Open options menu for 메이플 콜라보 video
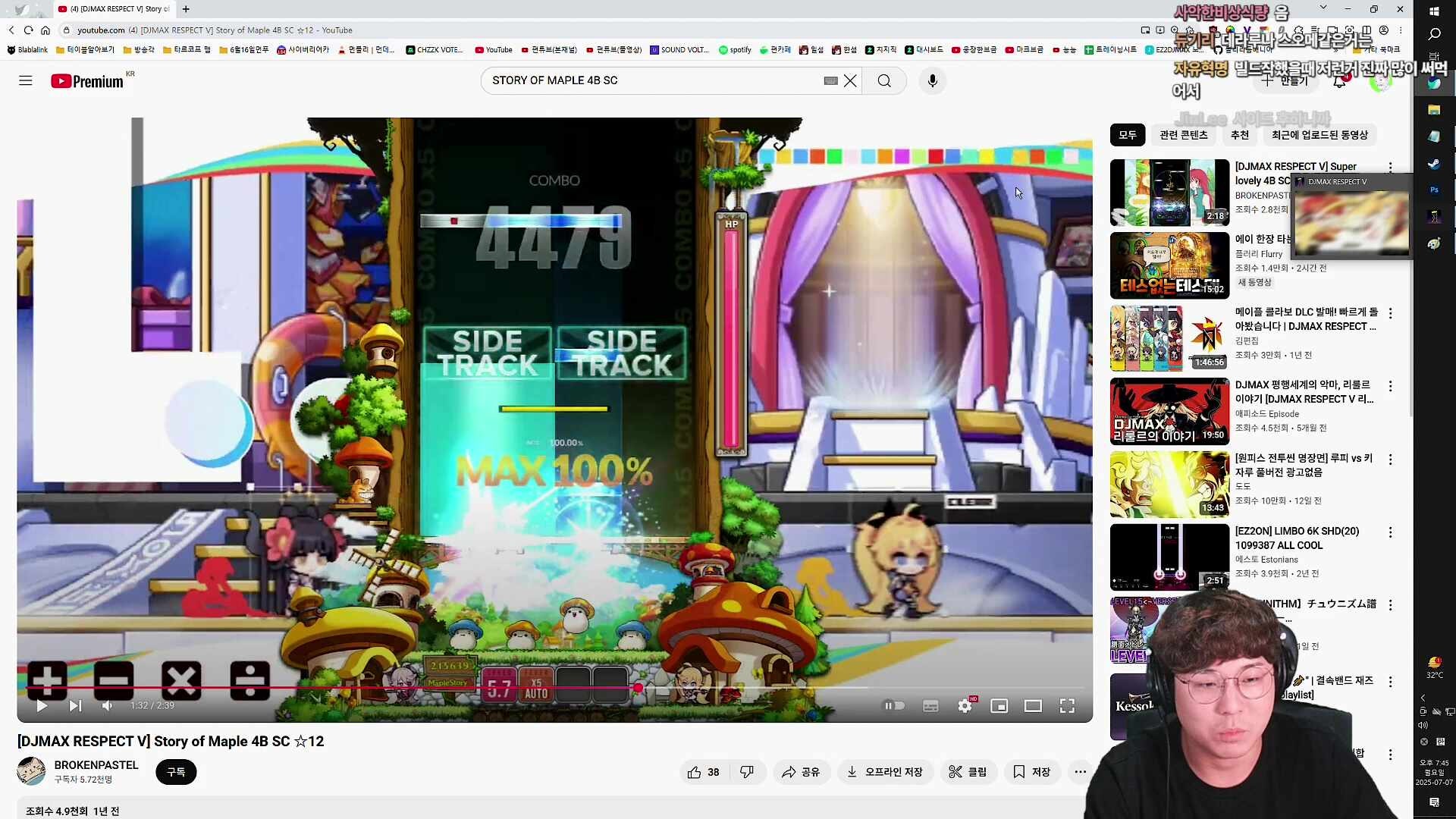The width and height of the screenshot is (1456, 819). tap(1390, 313)
